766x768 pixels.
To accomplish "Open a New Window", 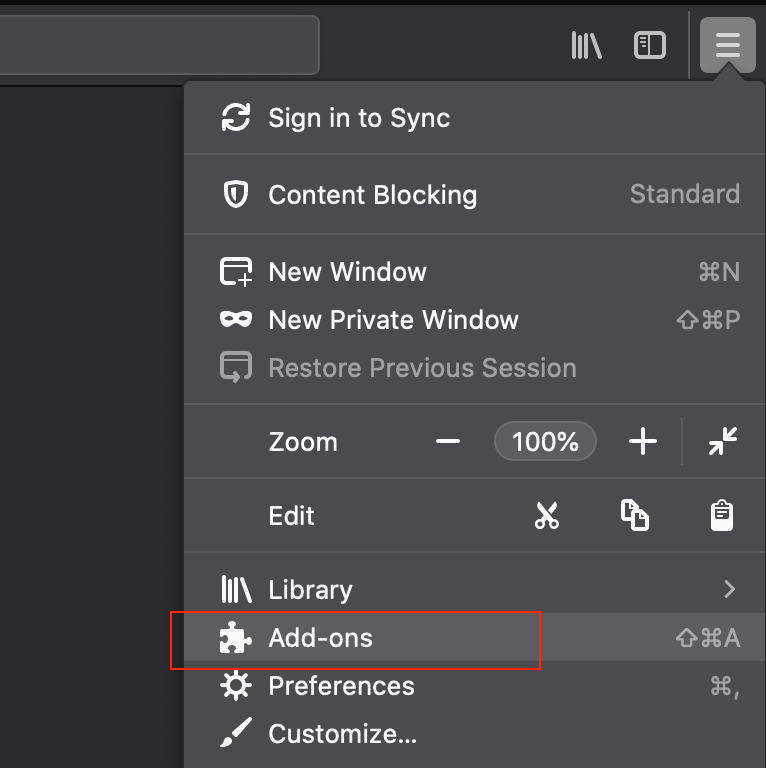I will click(x=347, y=272).
